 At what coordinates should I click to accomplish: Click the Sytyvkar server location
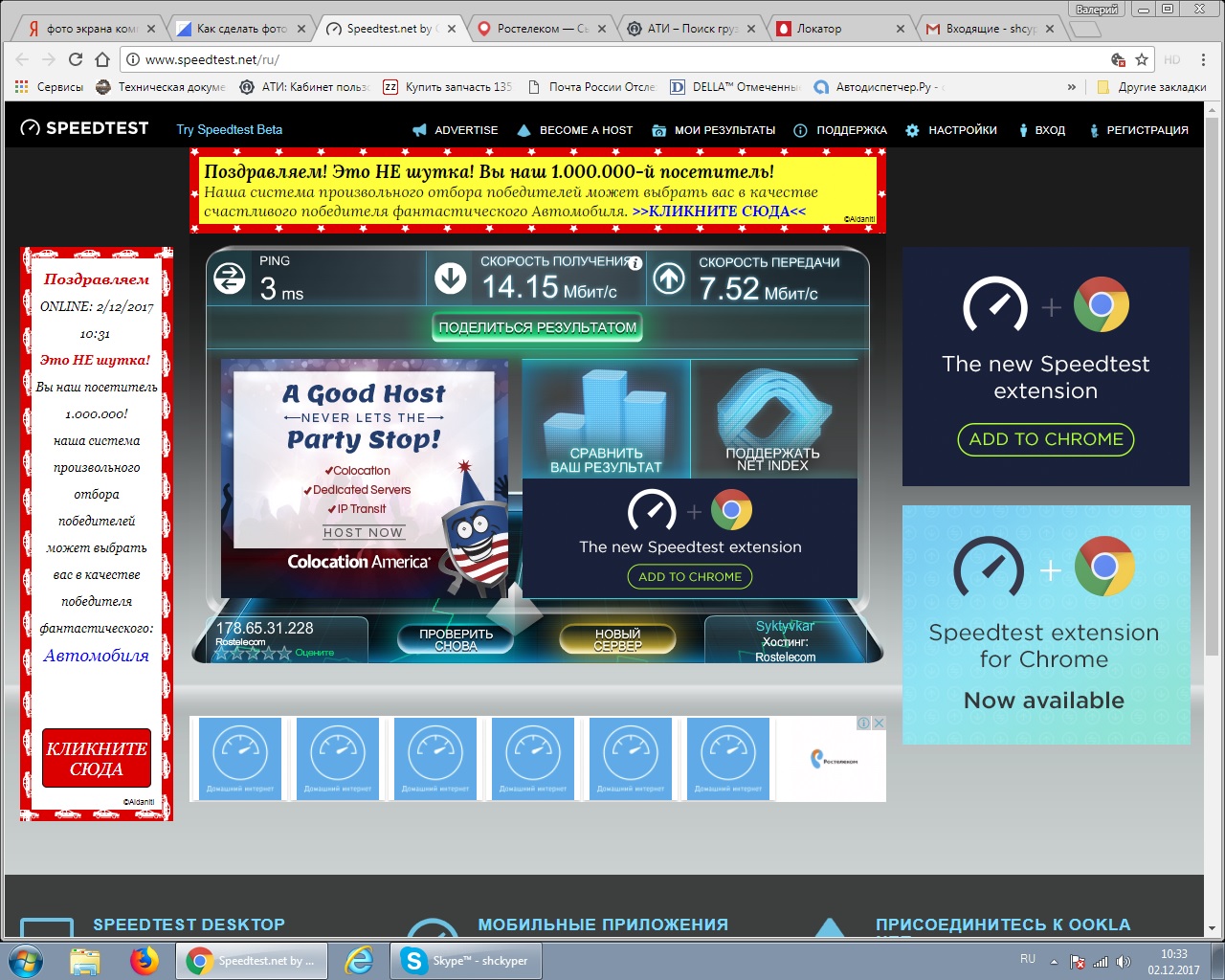[x=785, y=626]
